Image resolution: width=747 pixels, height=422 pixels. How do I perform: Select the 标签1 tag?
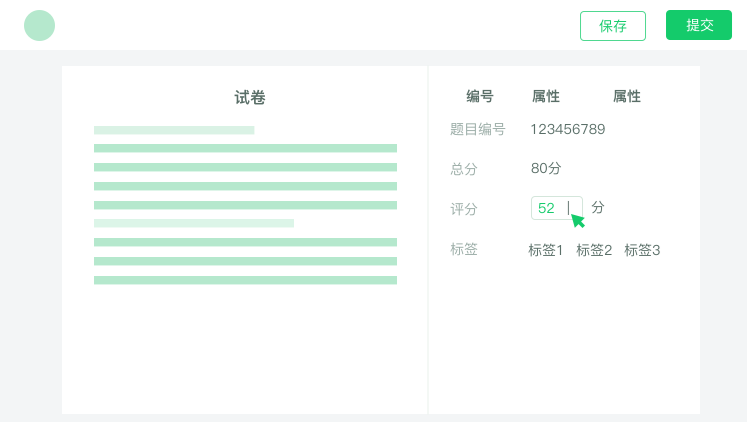[x=545, y=250]
